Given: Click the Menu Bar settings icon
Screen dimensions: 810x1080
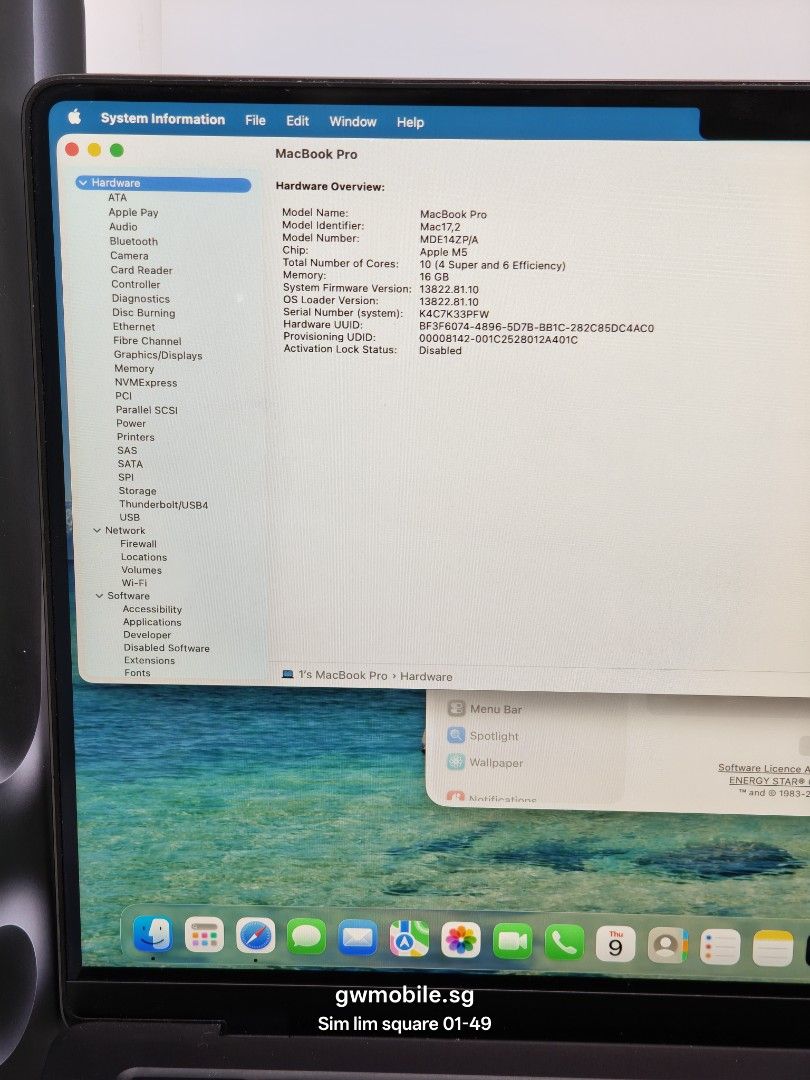Looking at the screenshot, I should tap(456, 708).
